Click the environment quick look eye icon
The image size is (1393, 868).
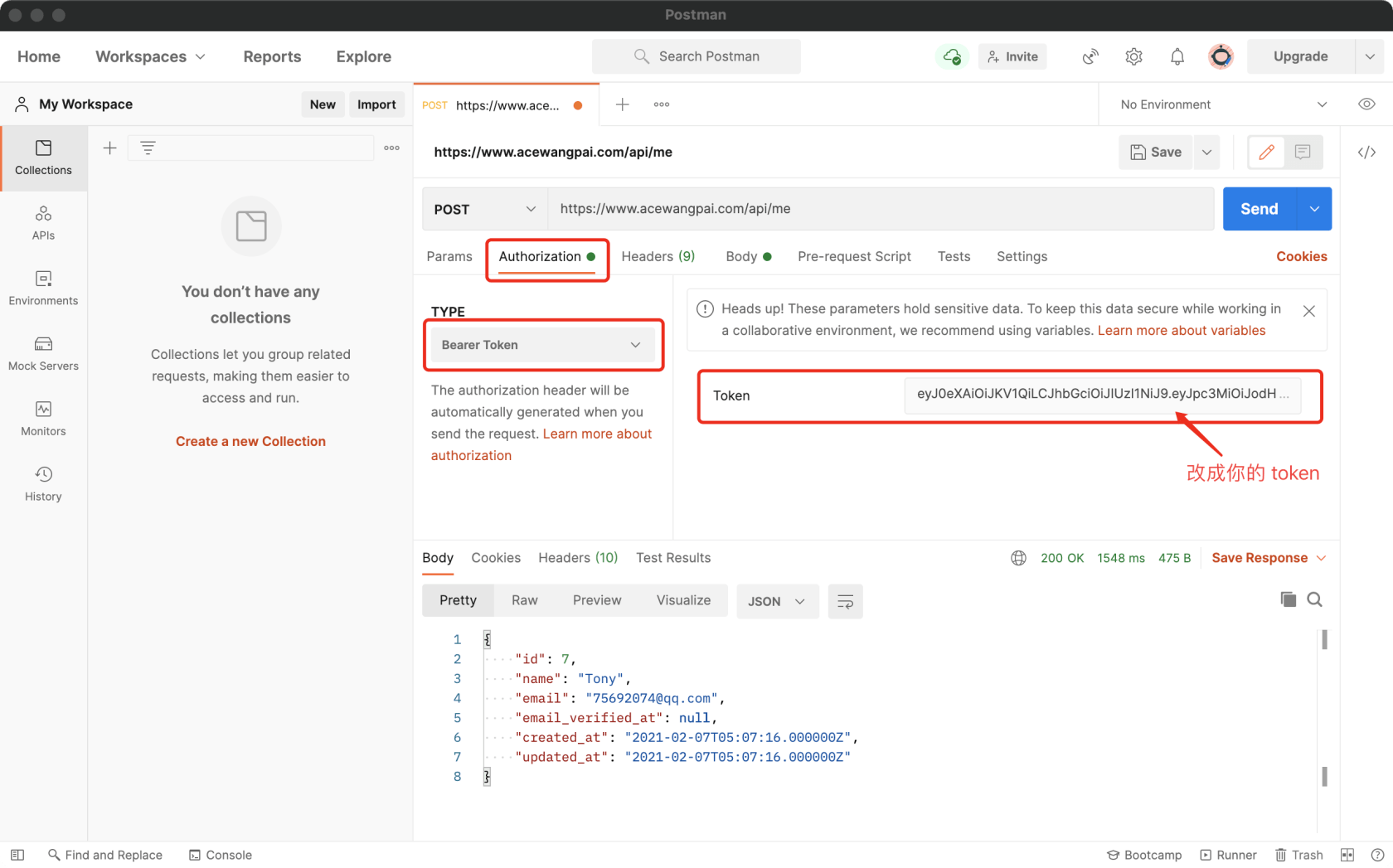(1366, 104)
